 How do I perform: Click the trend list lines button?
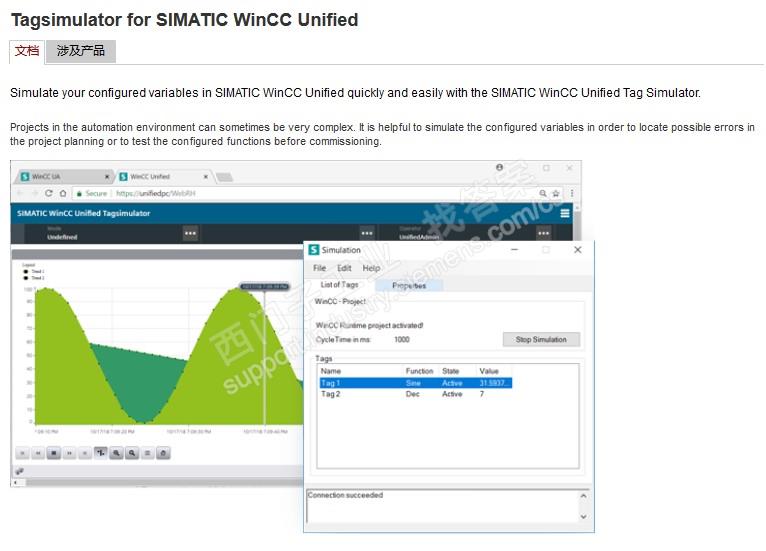(148, 453)
